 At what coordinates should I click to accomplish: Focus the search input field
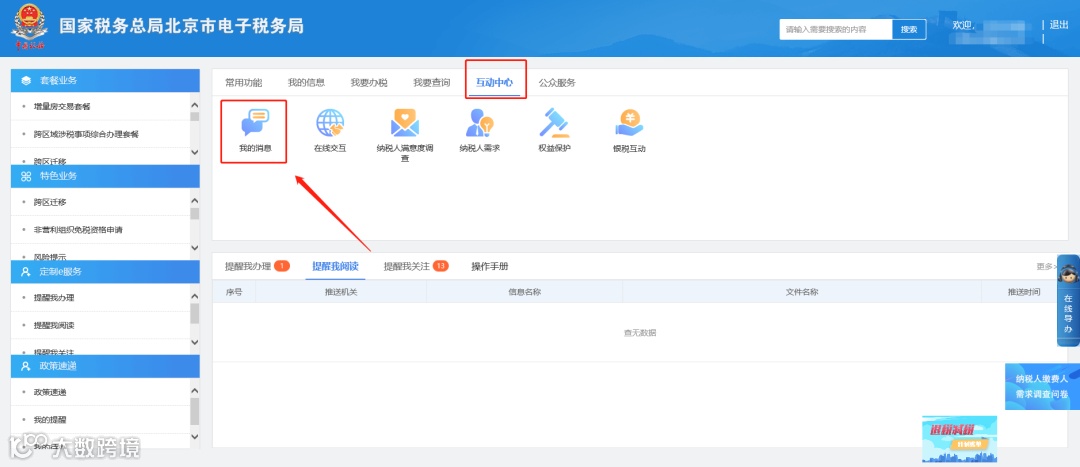pos(836,30)
